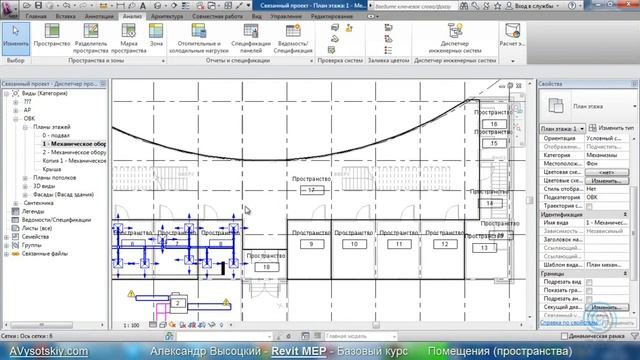640x360 pixels.
Task: Click Вход в службы sign-in
Action: coord(533,6)
